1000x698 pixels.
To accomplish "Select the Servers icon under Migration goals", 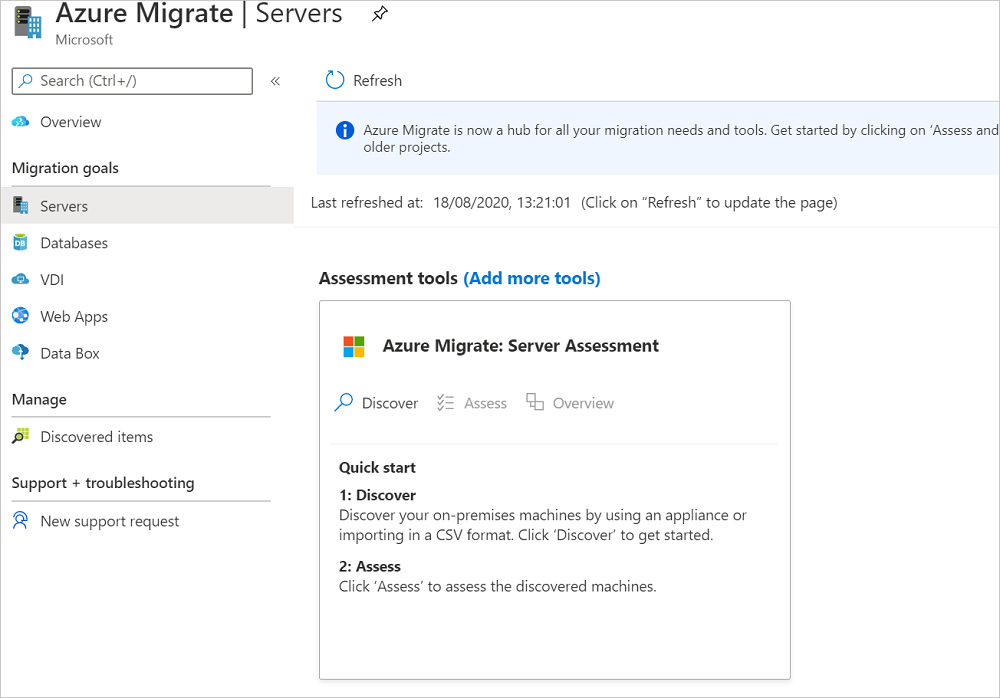I will click(x=21, y=206).
